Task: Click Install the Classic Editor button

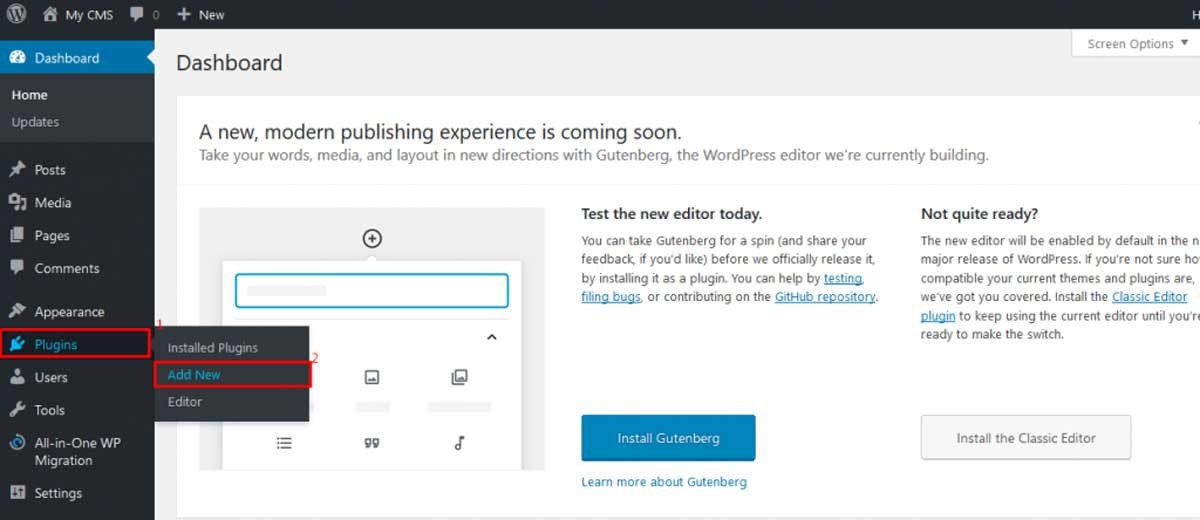Action: 1026,438
